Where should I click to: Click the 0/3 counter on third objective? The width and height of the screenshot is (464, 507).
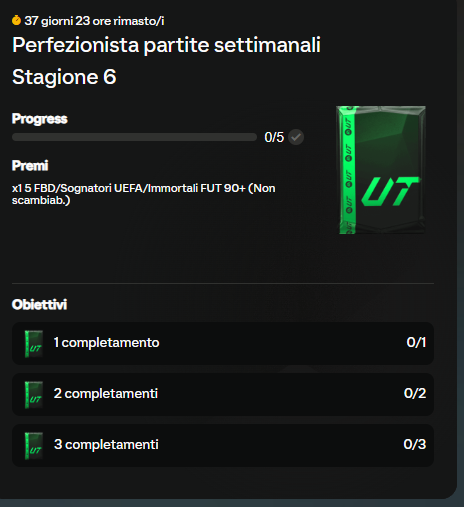[x=415, y=444]
